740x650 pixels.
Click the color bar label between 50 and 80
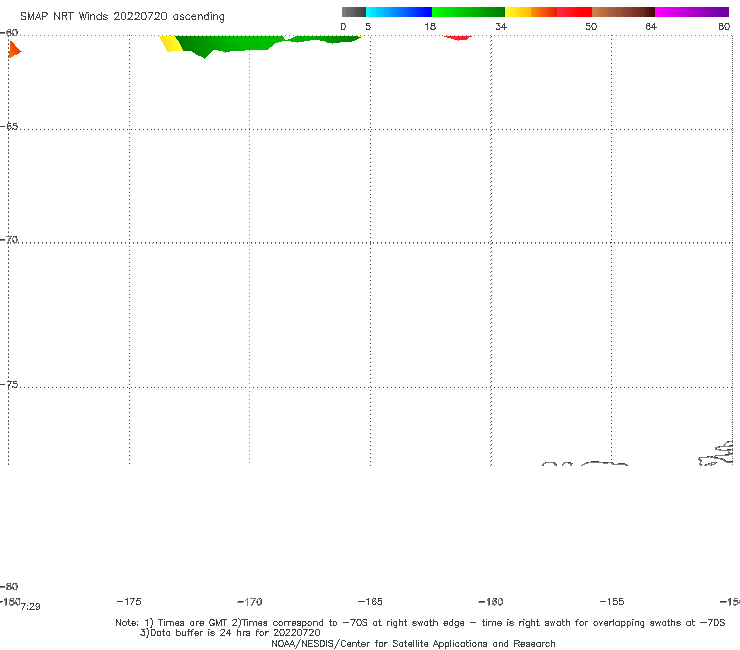tap(651, 26)
